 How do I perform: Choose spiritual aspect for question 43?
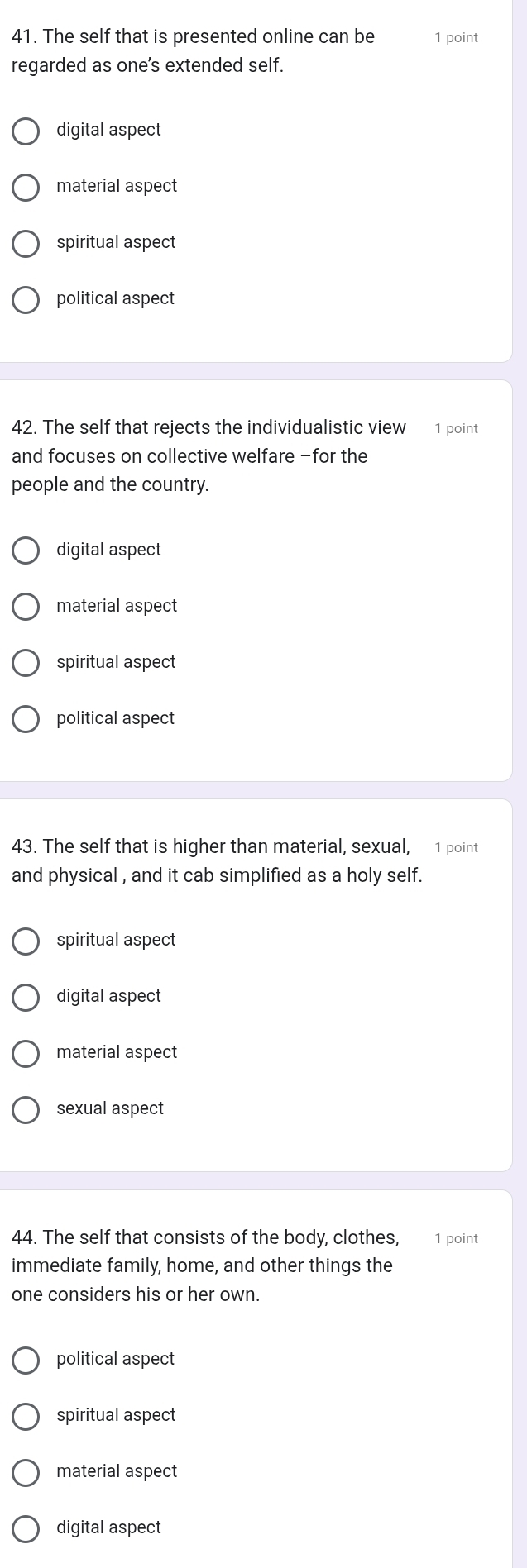coord(26,941)
